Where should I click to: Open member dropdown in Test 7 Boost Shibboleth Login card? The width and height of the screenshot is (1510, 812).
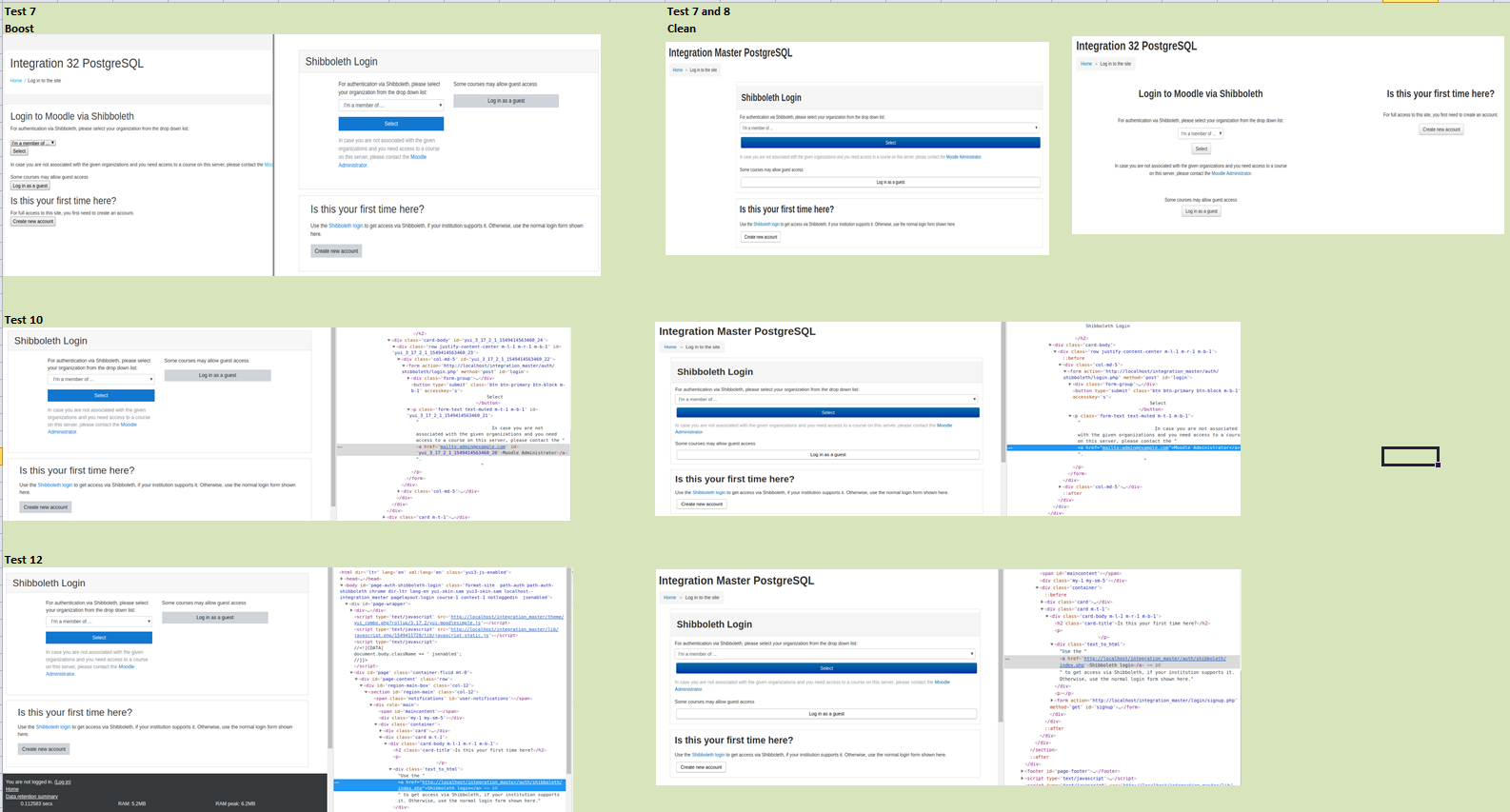point(390,105)
